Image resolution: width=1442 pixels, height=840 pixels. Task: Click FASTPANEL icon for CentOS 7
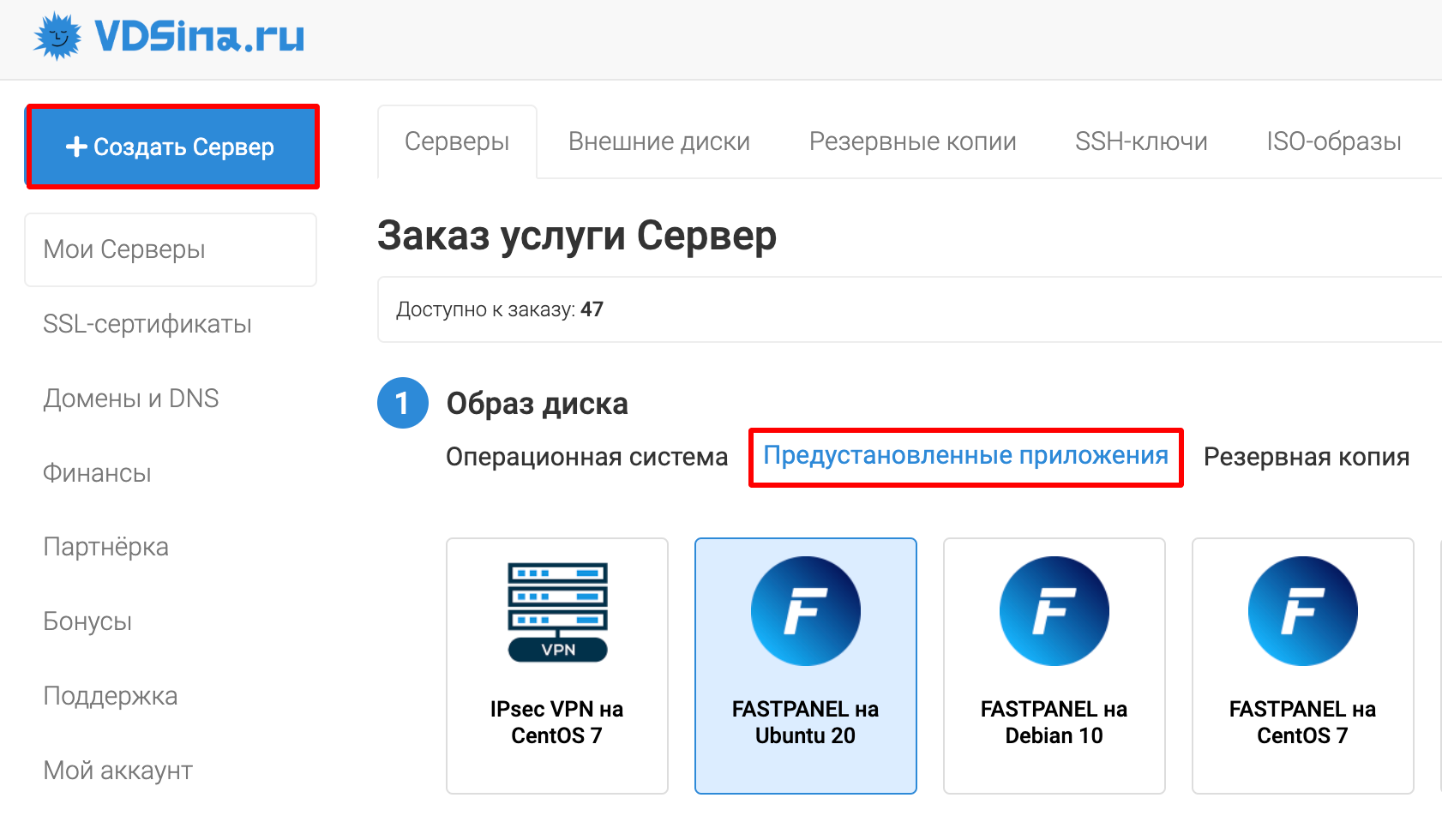(x=1303, y=611)
